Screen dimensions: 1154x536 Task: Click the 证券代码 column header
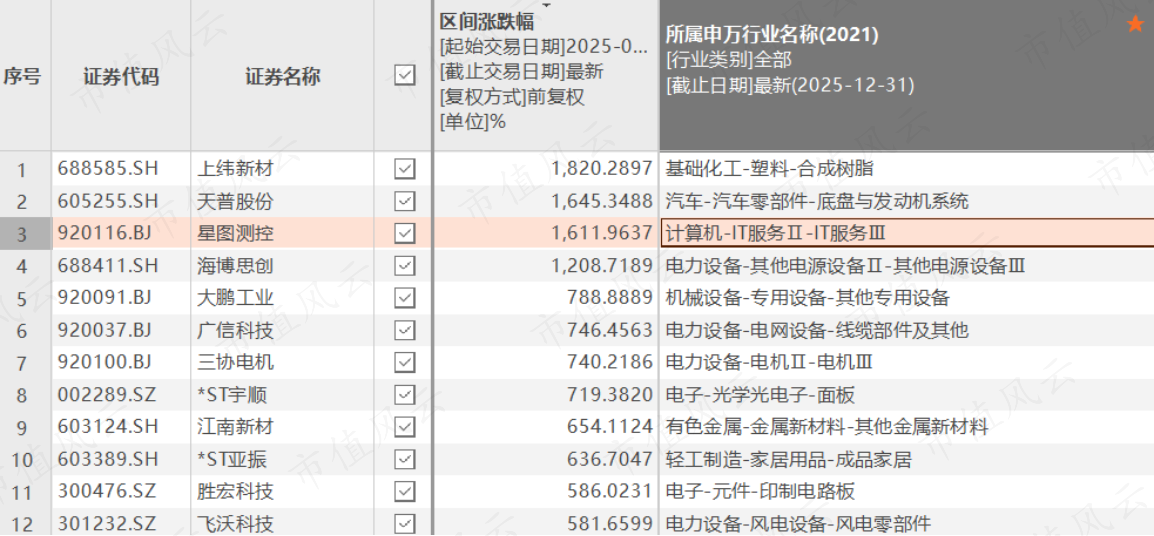pos(121,77)
